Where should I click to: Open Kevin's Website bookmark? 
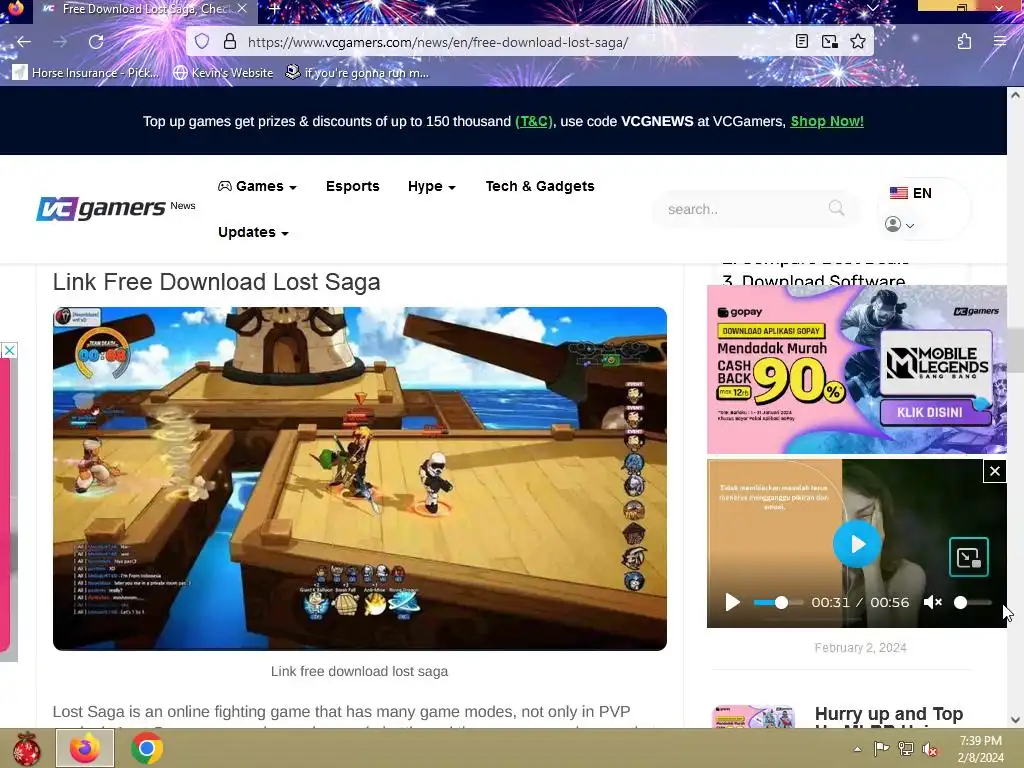(223, 72)
